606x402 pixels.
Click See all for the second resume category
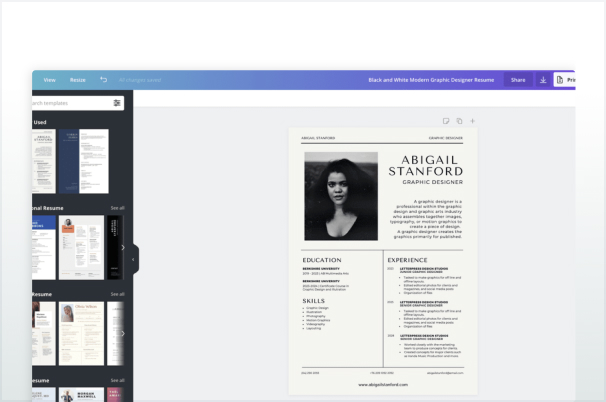[117, 294]
